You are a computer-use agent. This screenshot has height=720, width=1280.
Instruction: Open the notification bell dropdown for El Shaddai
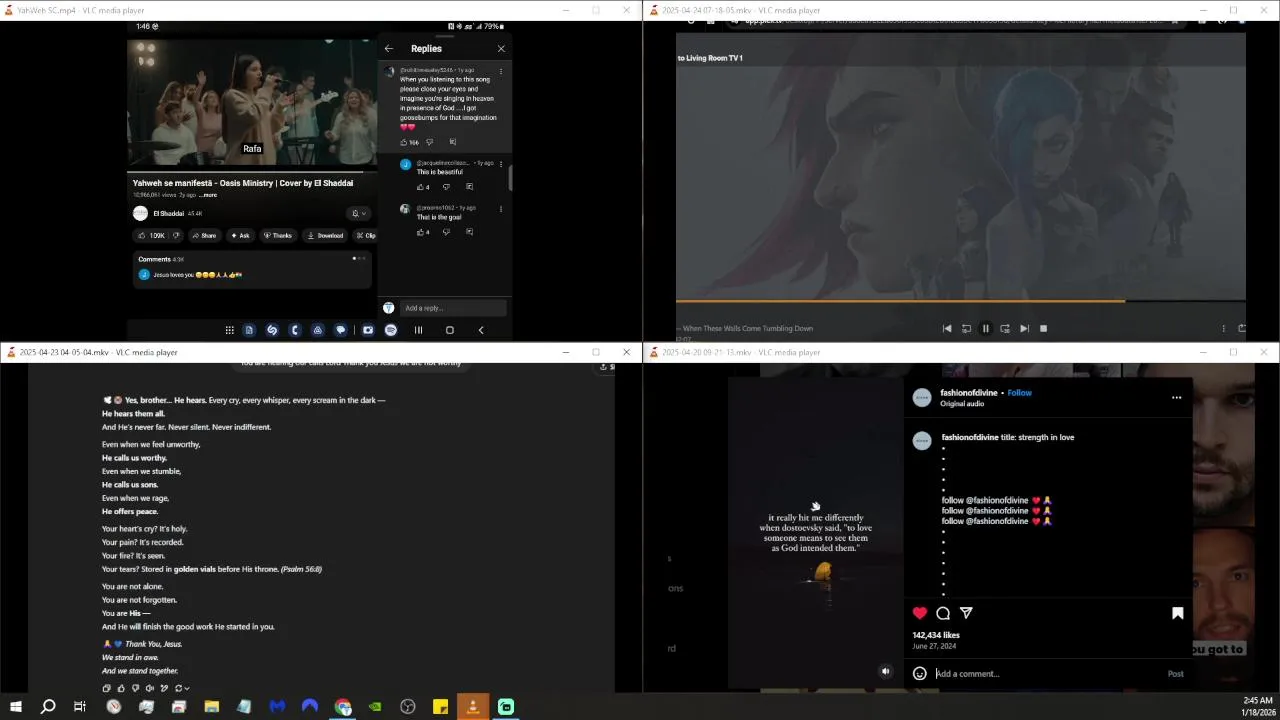tap(358, 213)
